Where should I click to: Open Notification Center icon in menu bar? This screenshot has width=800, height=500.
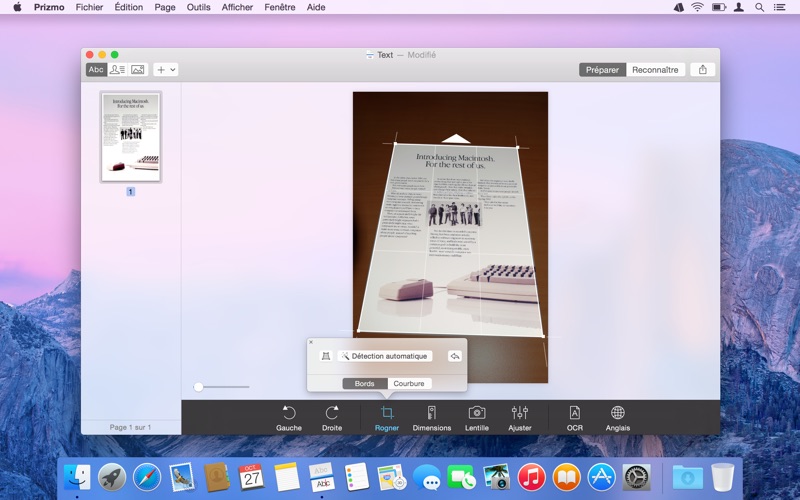(x=779, y=7)
